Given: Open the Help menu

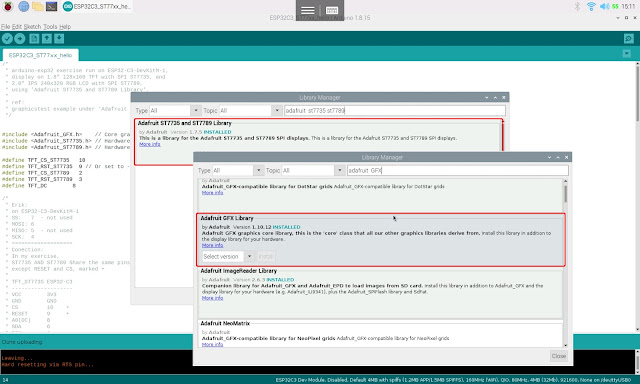Looking at the screenshot, I should point(65,27).
